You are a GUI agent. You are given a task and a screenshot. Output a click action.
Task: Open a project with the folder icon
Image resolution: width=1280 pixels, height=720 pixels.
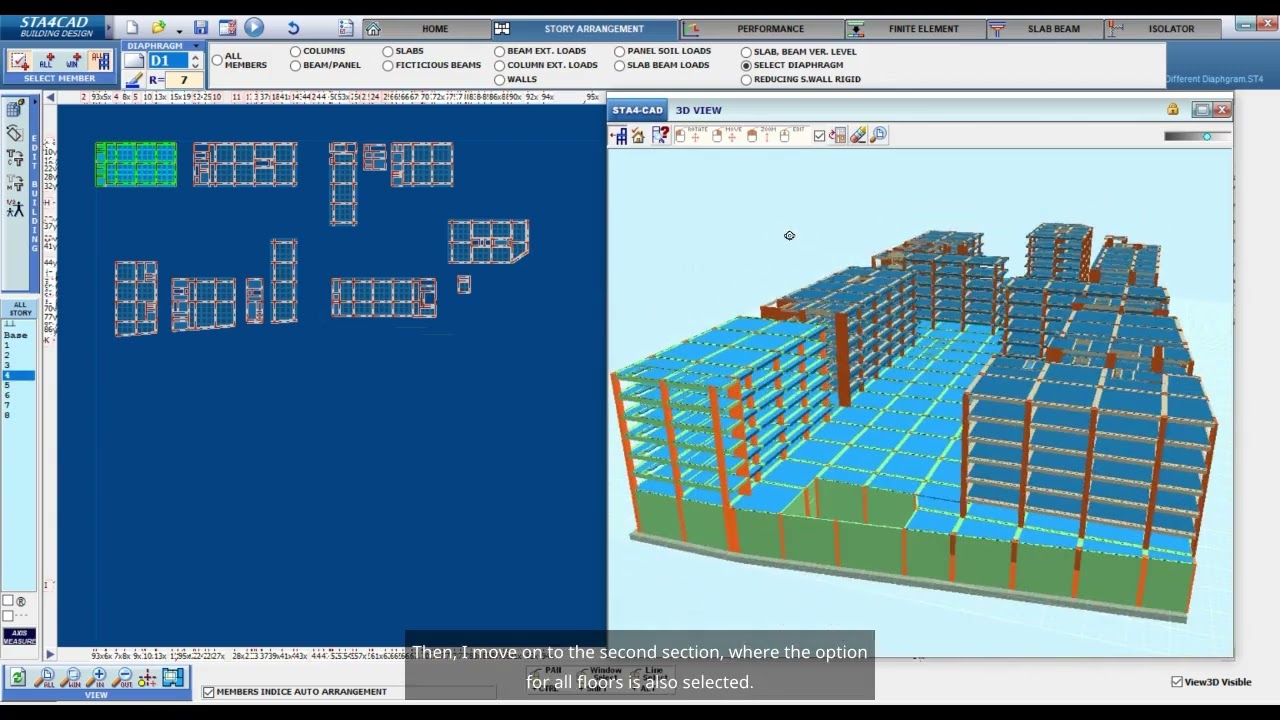tap(158, 28)
